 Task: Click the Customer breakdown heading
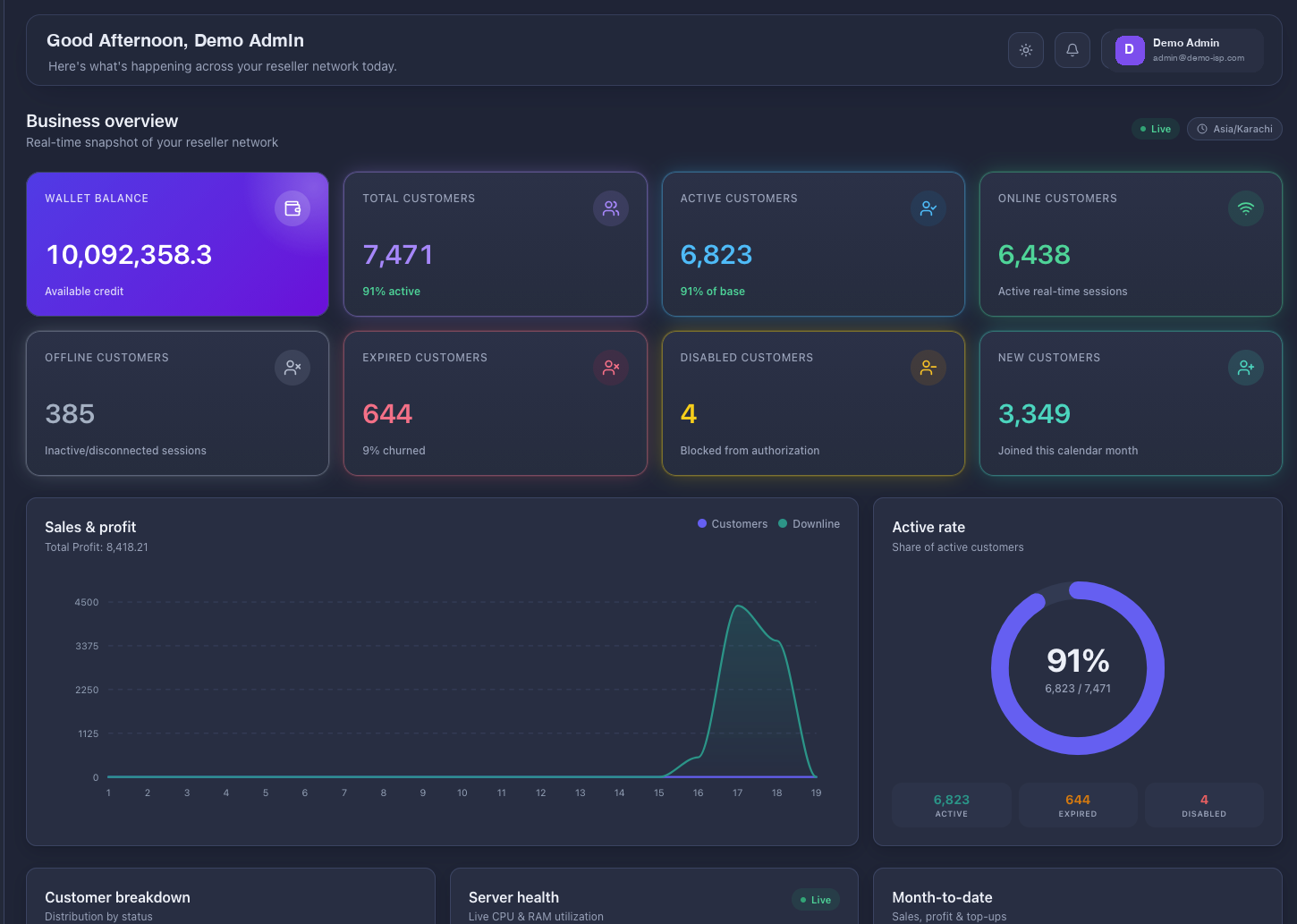117,897
